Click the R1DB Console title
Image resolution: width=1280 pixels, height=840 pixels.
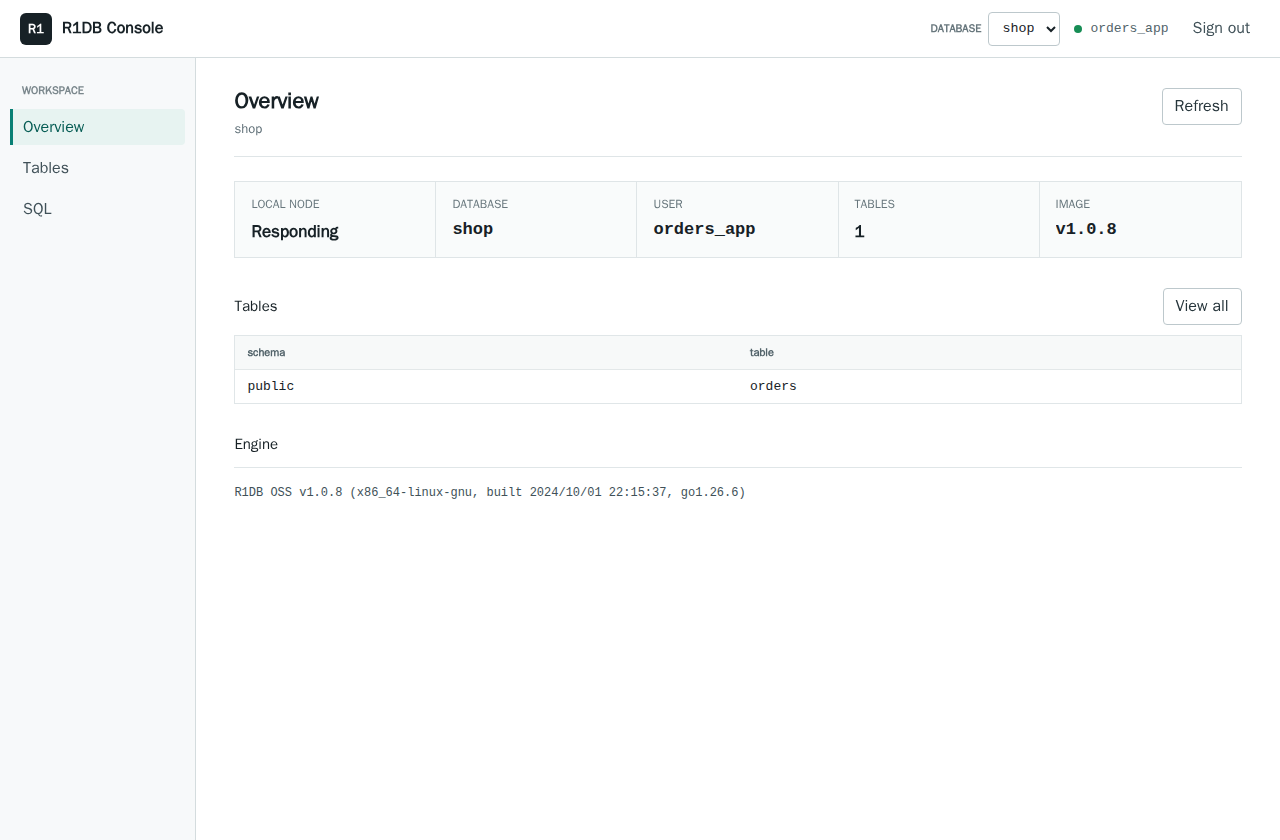tap(112, 28)
